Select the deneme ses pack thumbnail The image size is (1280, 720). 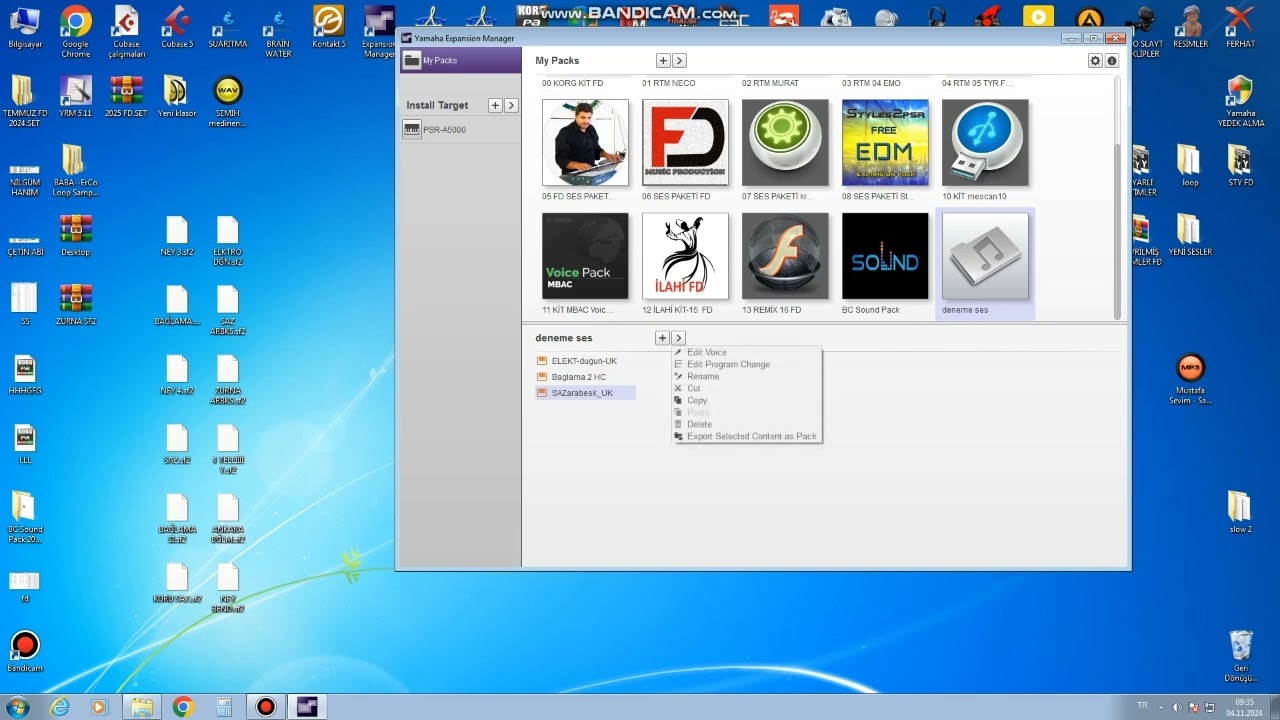pyautogui.click(x=985, y=256)
